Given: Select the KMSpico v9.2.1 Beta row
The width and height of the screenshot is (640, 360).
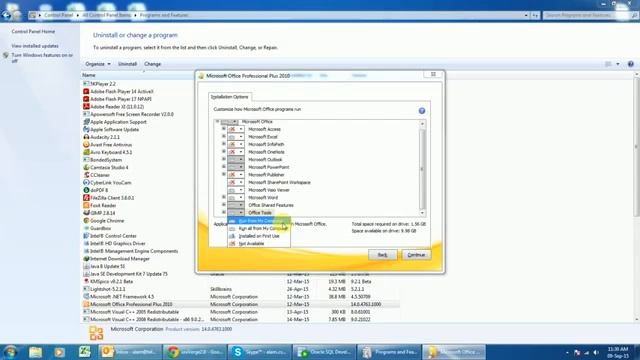Looking at the screenshot, I should 240,281.
